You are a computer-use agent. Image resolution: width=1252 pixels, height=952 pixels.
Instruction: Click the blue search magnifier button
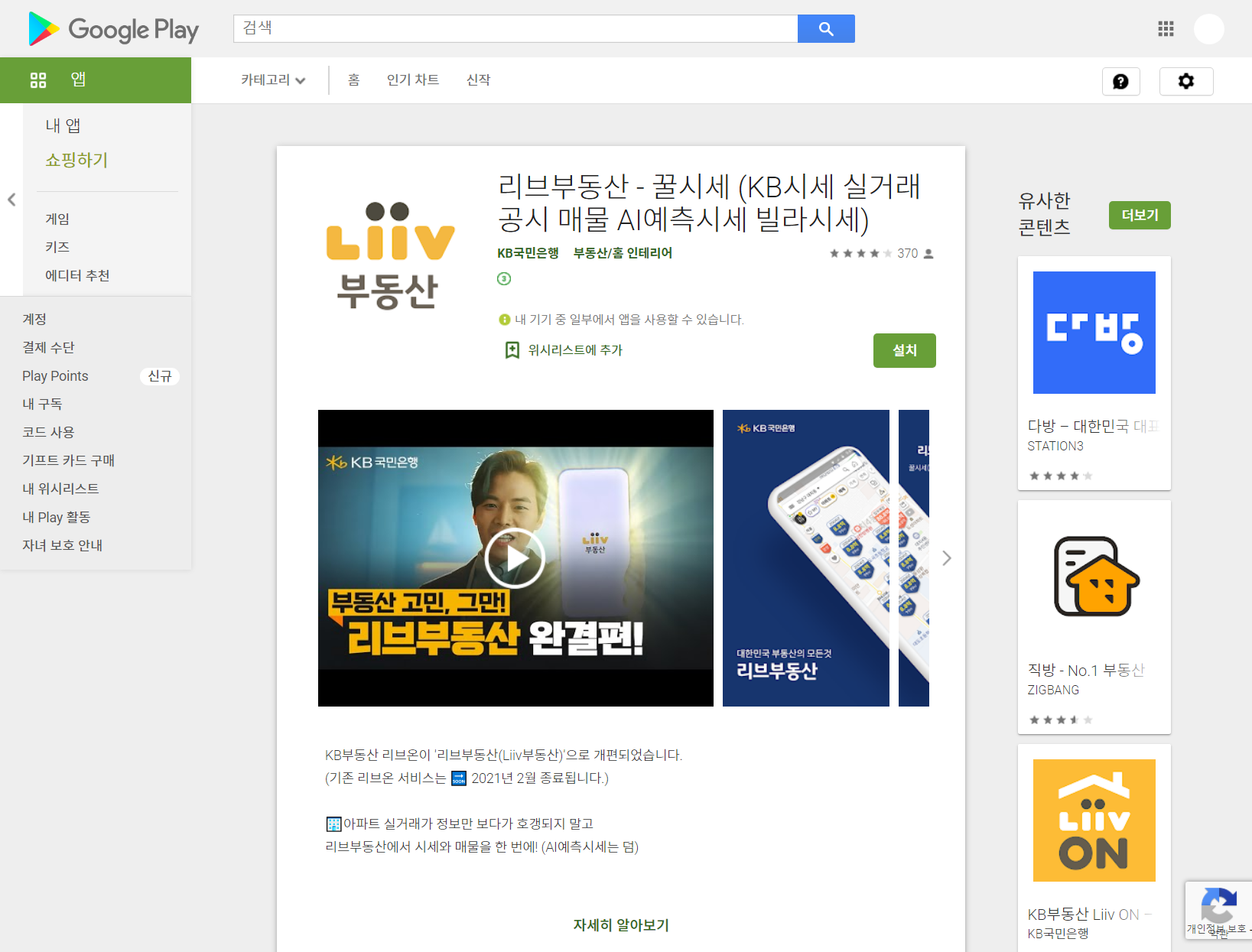[x=826, y=28]
